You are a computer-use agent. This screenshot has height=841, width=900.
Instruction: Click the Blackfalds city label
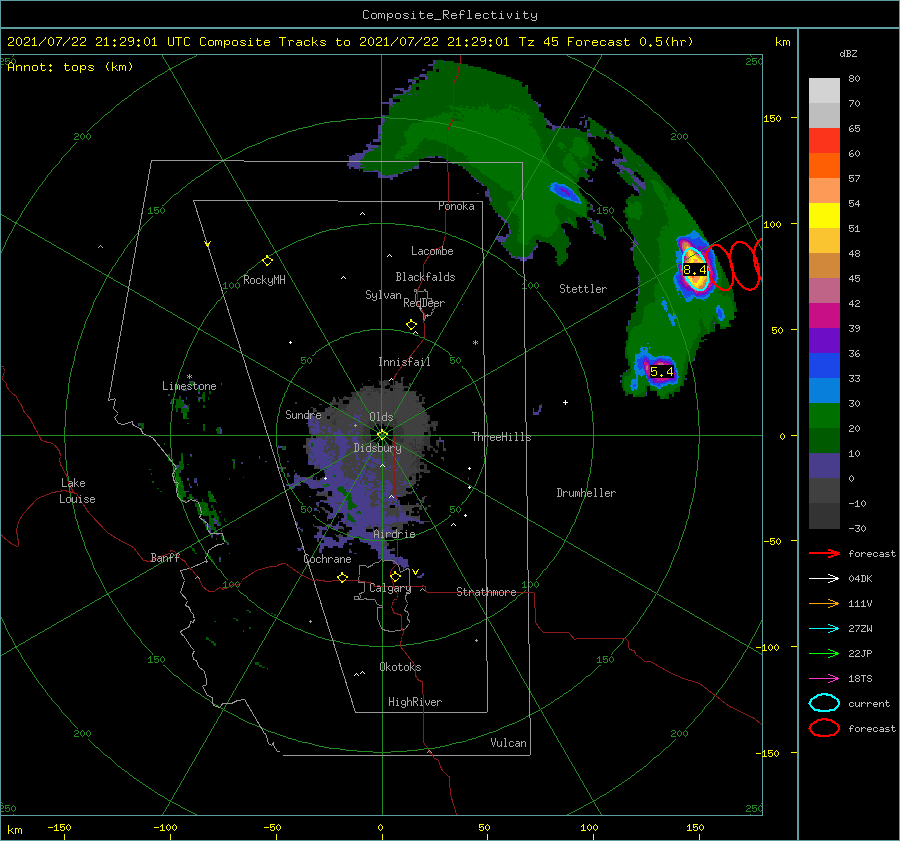(425, 277)
